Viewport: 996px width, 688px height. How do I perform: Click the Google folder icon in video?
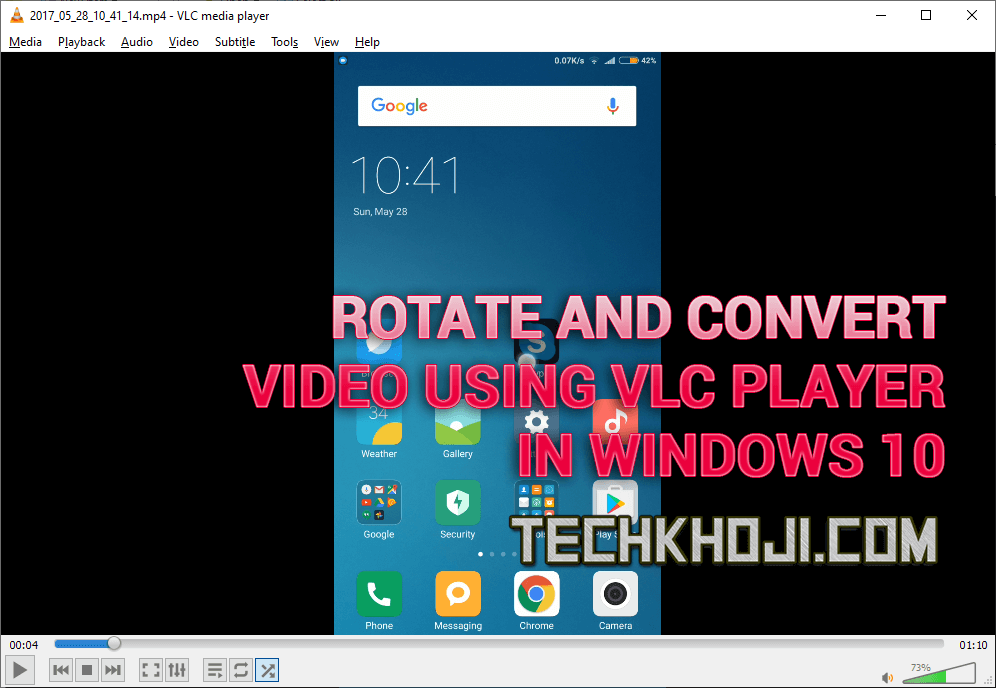(379, 503)
